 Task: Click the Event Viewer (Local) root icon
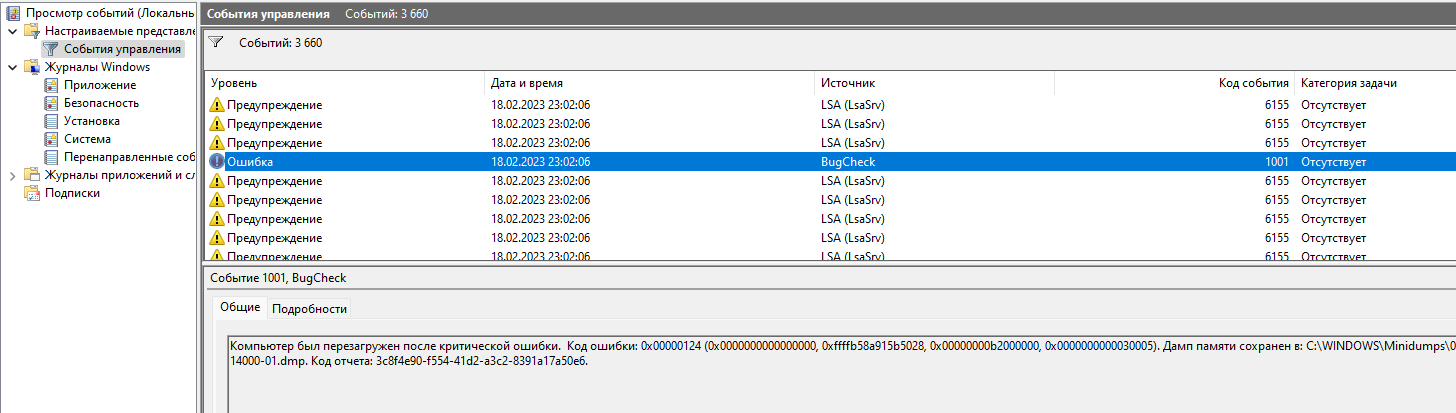[12, 12]
